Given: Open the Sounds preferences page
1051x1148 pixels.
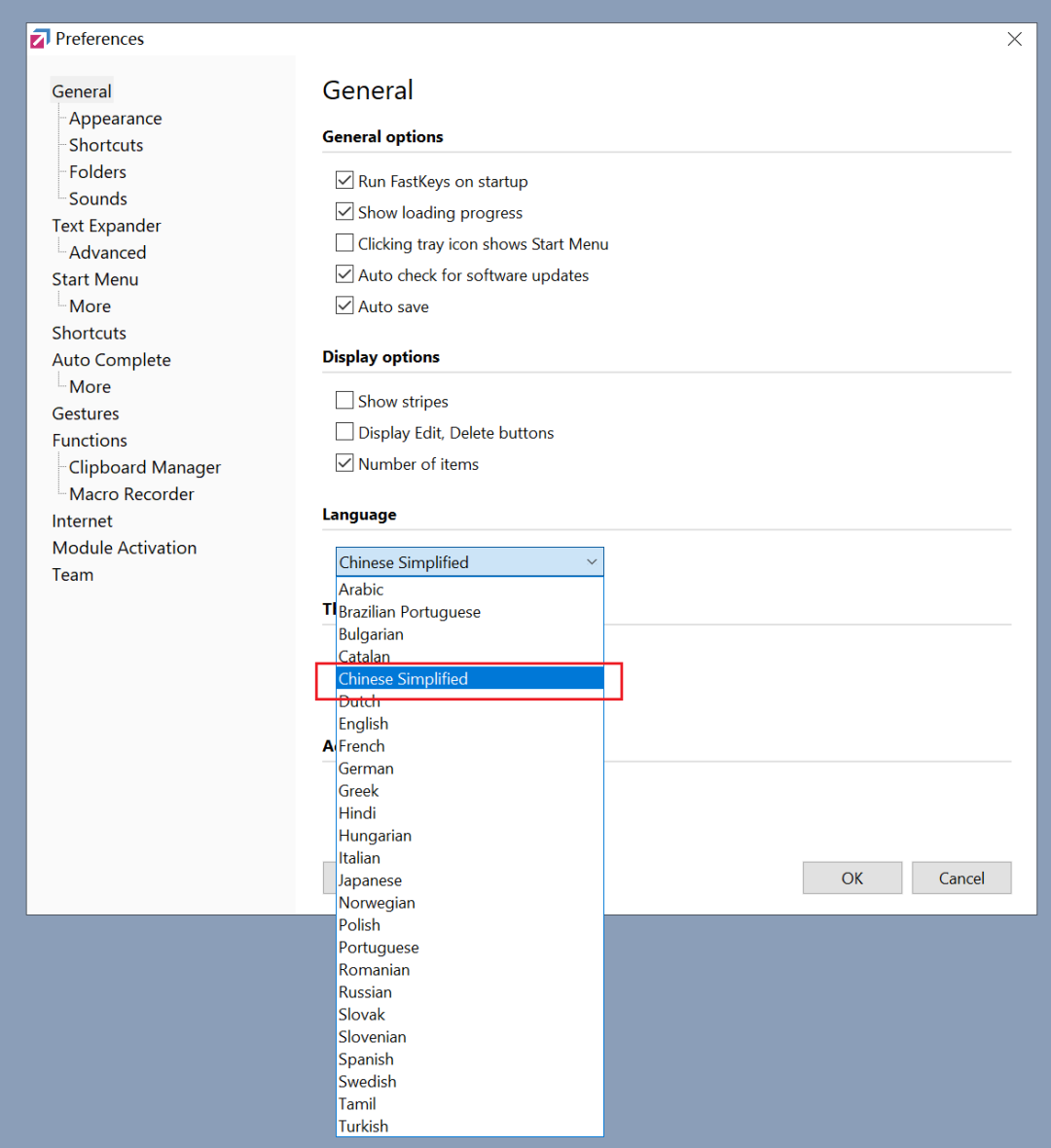Looking at the screenshot, I should 97,199.
